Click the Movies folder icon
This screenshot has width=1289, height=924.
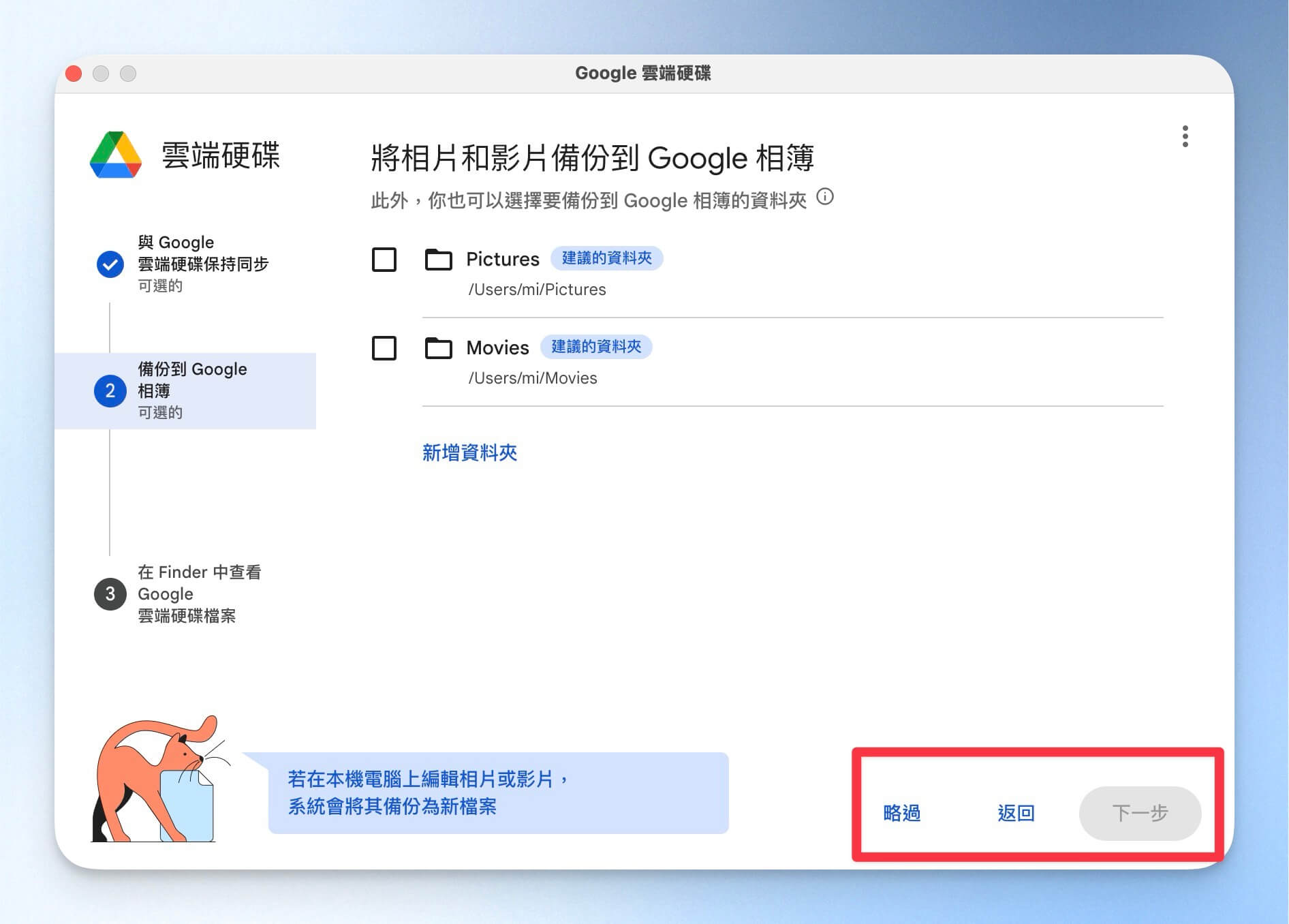[x=438, y=348]
